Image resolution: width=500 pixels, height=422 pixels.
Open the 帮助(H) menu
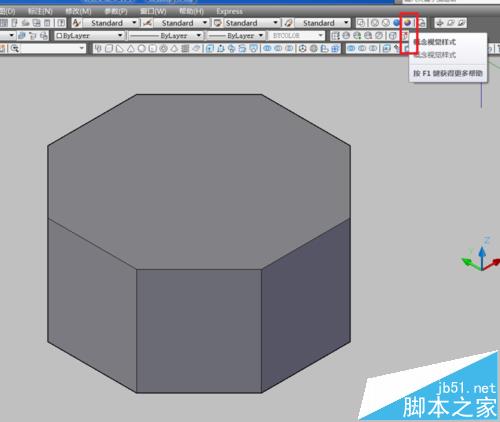coord(191,11)
